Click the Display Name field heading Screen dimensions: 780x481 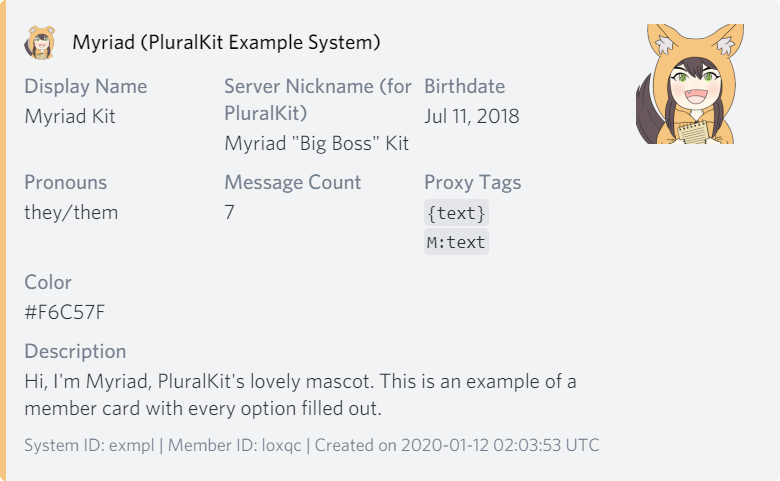point(85,86)
